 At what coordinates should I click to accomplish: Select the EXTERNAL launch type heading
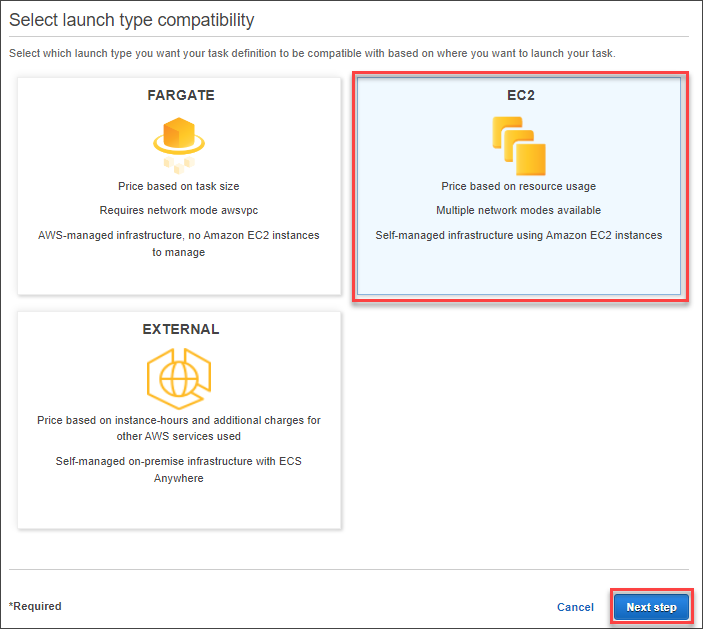point(181,329)
